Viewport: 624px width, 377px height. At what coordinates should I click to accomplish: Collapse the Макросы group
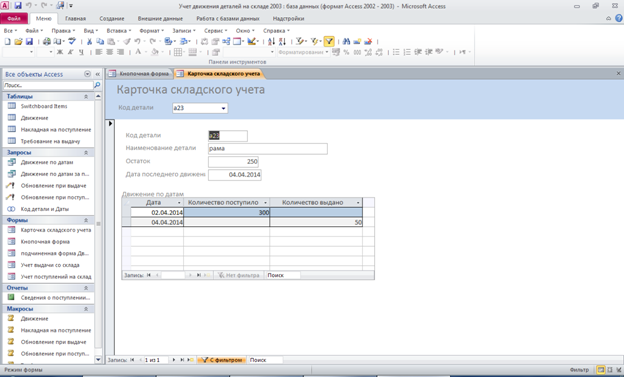(86, 309)
